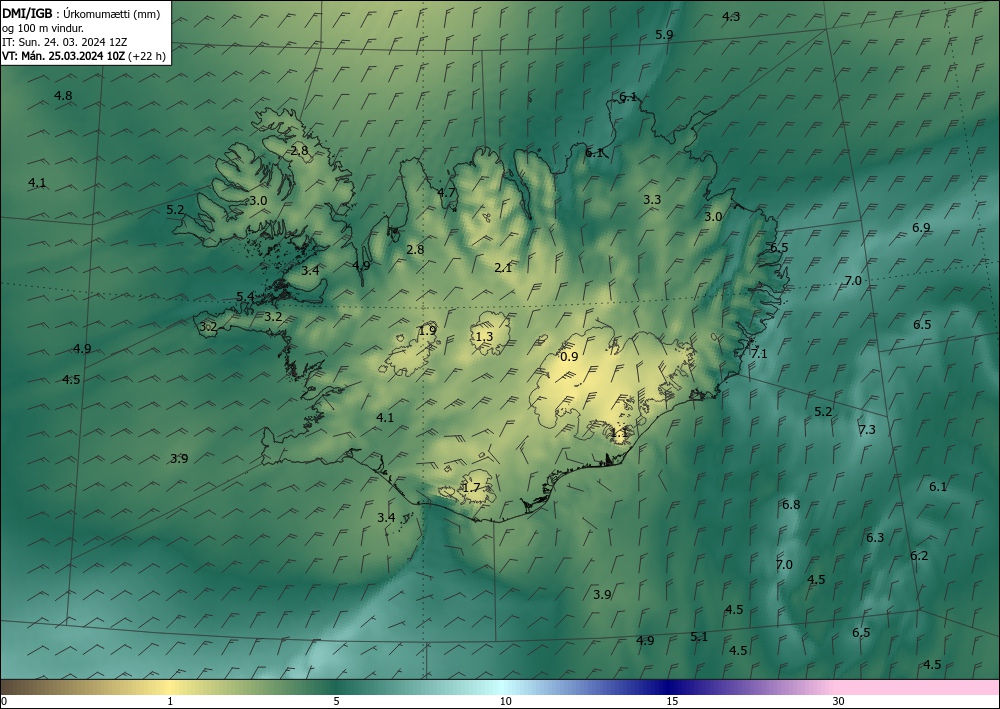Click the 1.3 value on the glacier
Image resolution: width=1000 pixels, height=709 pixels.
pyautogui.click(x=484, y=337)
